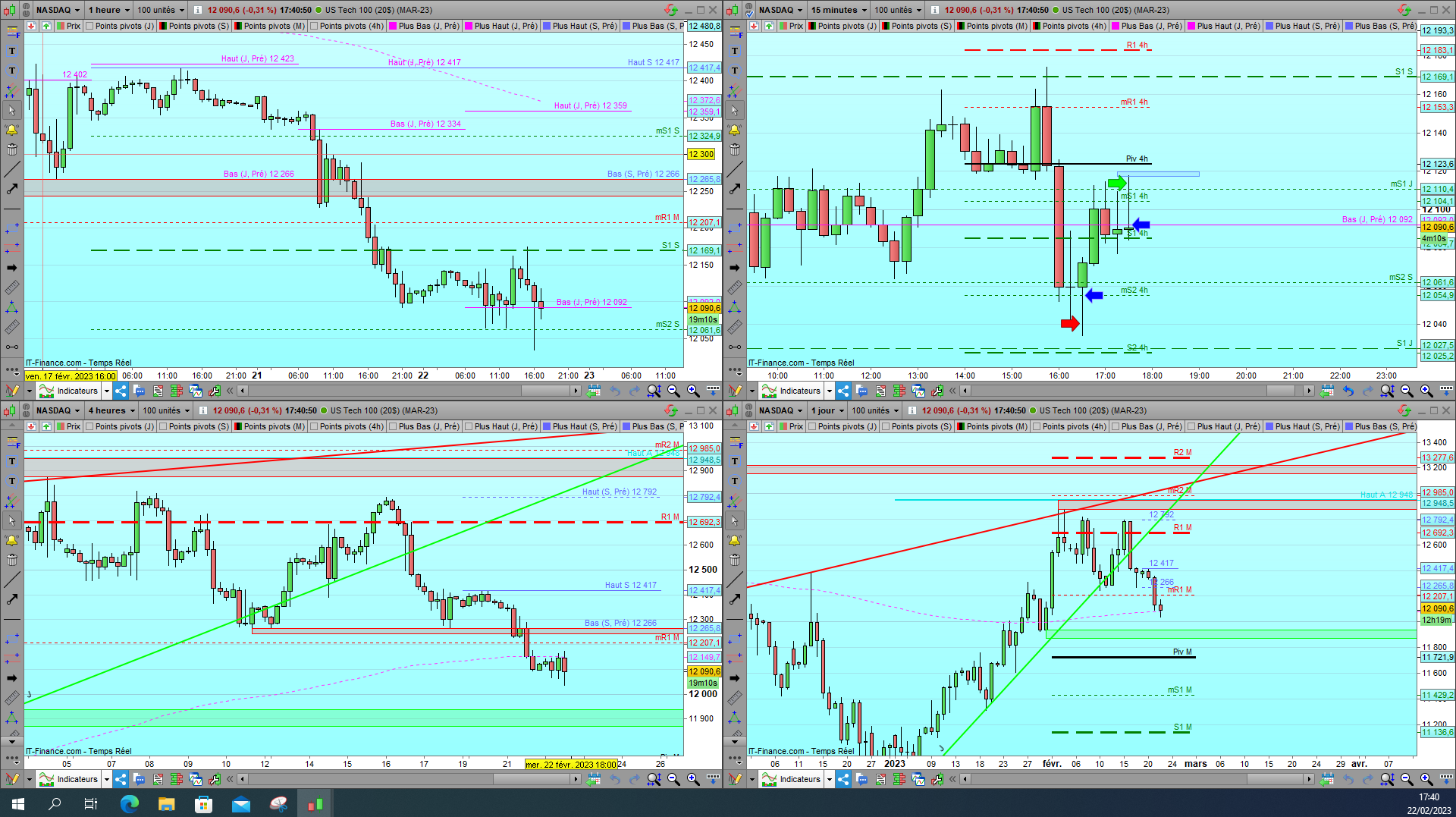Click horizontal scrollbar thumb in 1 heure chart

[545, 391]
